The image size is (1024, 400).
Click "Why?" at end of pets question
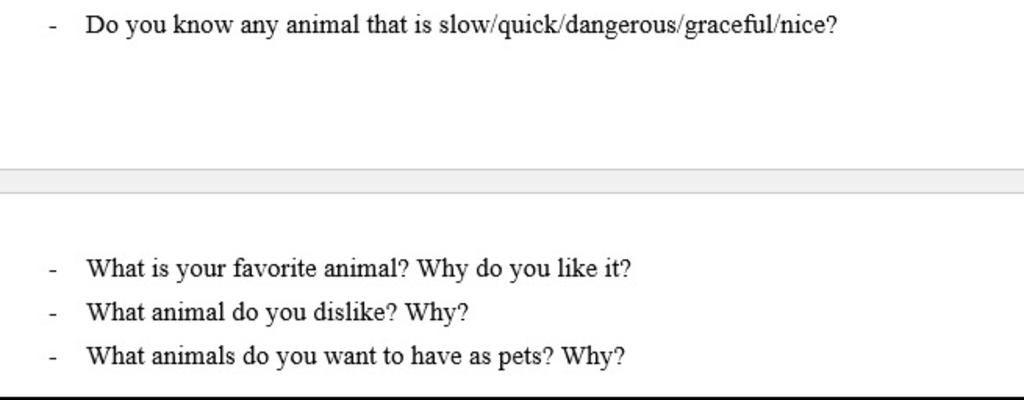click(593, 358)
